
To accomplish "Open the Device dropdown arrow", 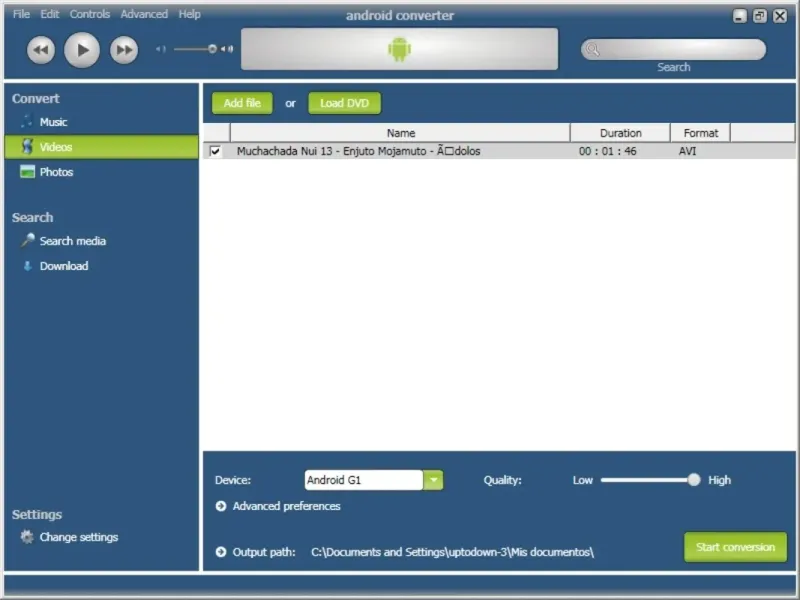I will 433,480.
